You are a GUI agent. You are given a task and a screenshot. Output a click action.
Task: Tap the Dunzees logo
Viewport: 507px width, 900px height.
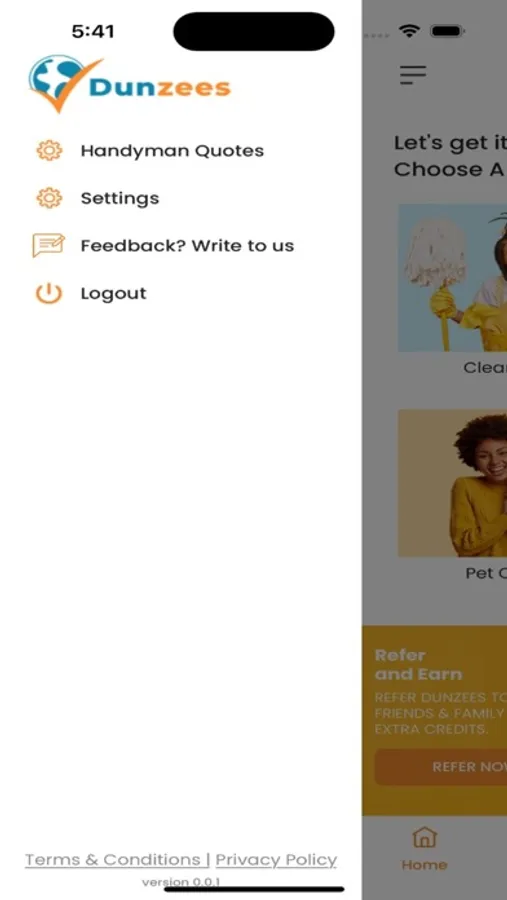tap(130, 84)
